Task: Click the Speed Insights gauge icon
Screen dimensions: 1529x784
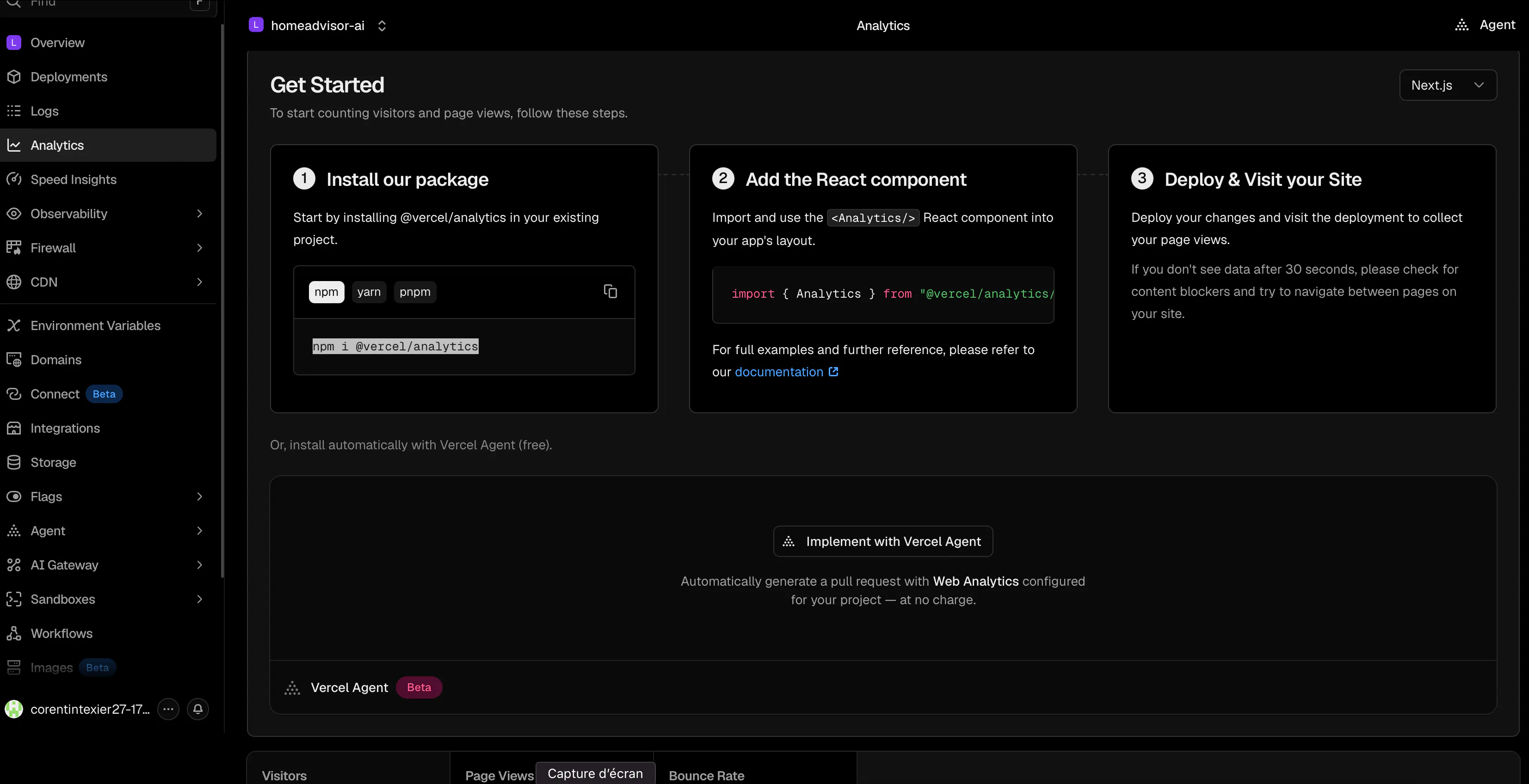Action: (x=14, y=179)
